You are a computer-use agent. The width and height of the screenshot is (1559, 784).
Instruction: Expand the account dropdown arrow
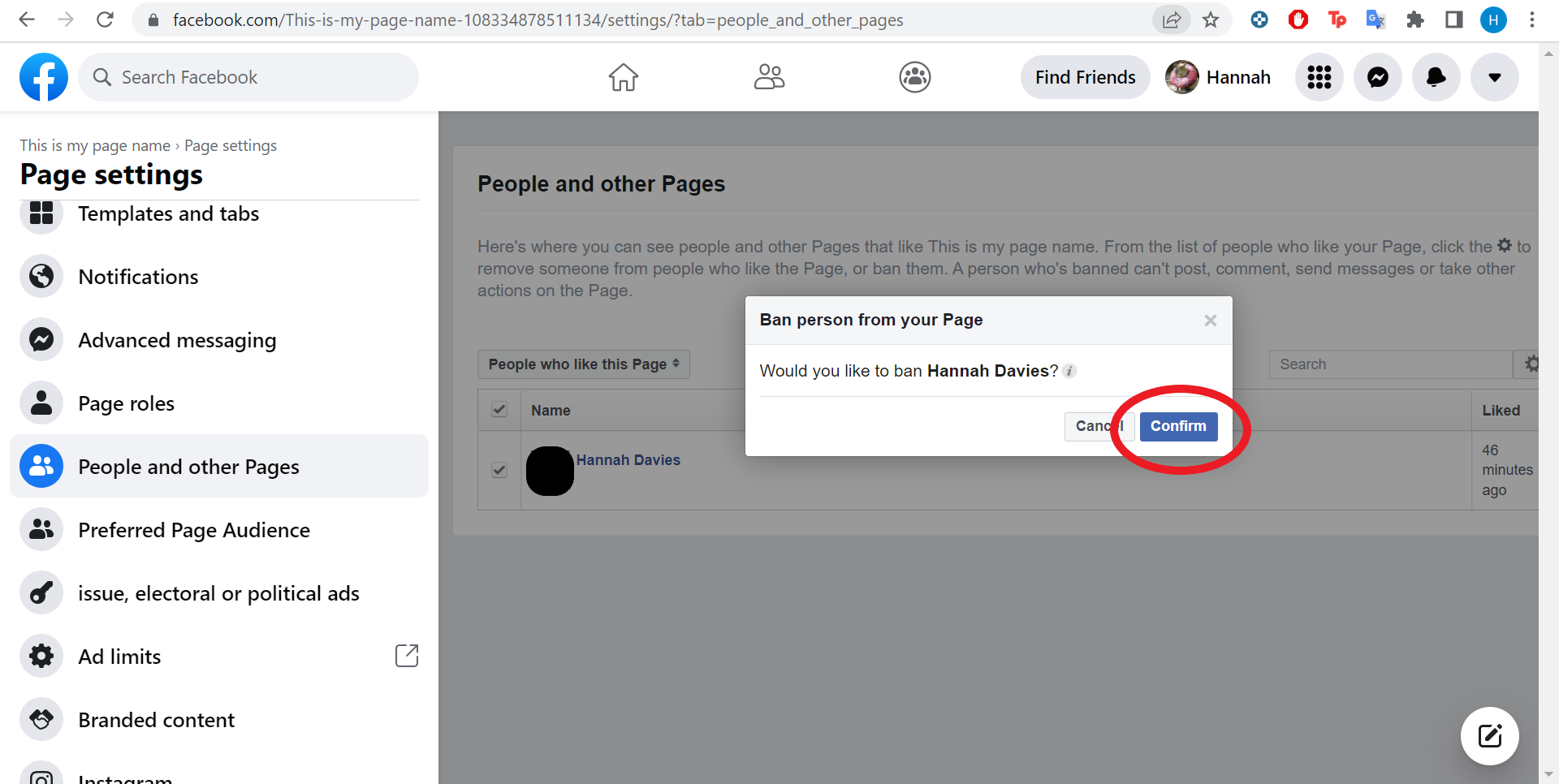coord(1495,77)
